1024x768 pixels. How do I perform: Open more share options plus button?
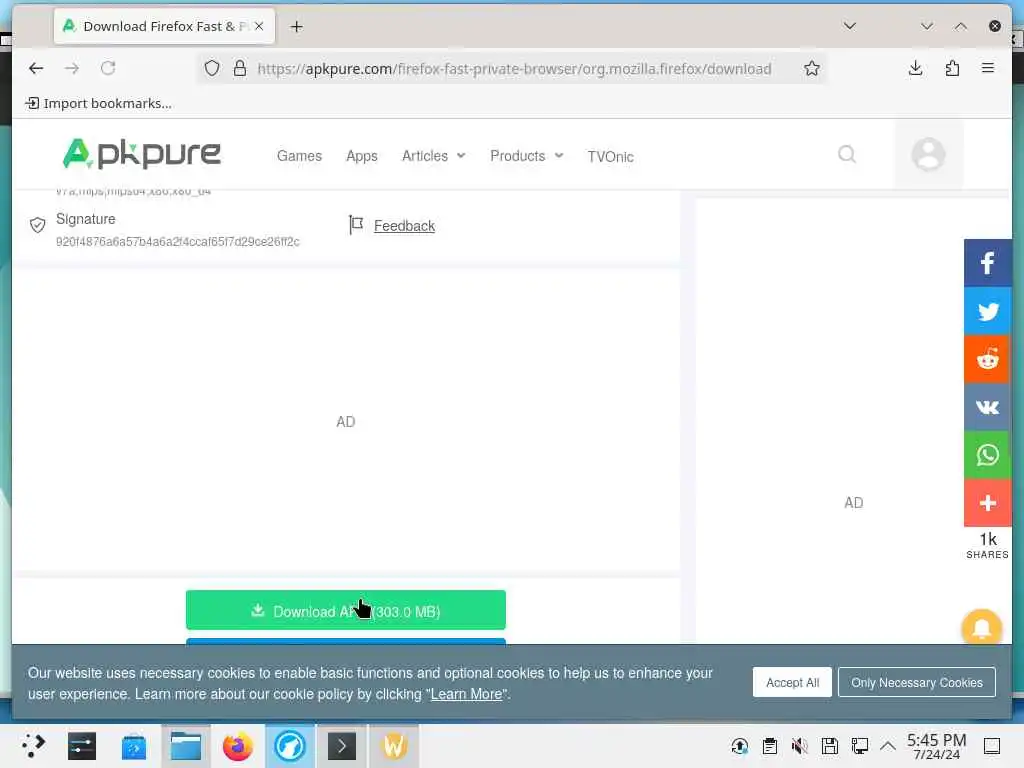(987, 502)
